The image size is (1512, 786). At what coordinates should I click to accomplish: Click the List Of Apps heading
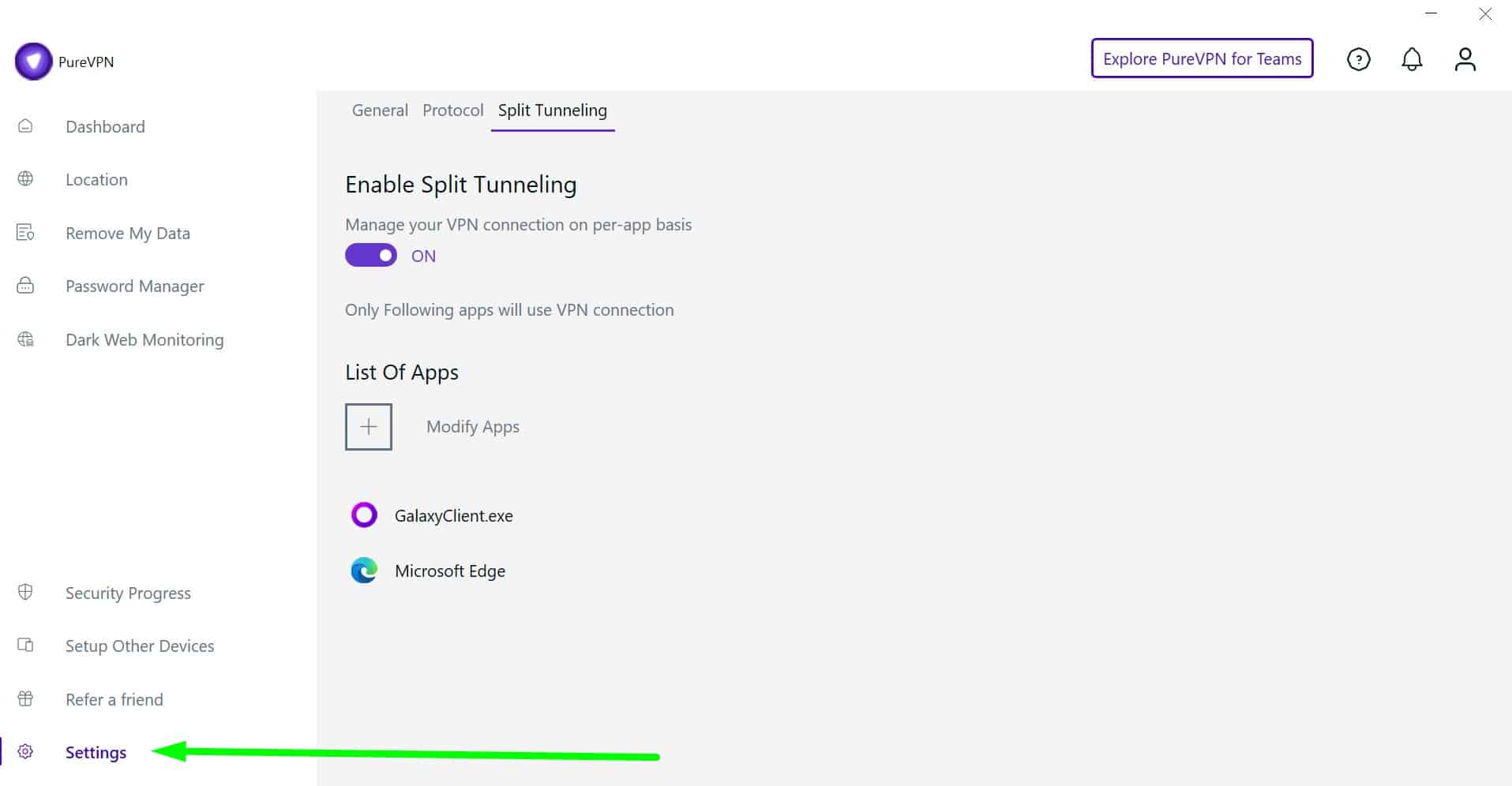tap(402, 372)
